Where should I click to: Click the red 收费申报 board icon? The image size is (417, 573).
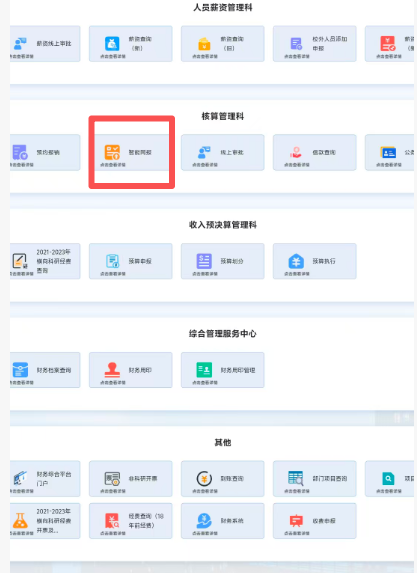(296, 520)
